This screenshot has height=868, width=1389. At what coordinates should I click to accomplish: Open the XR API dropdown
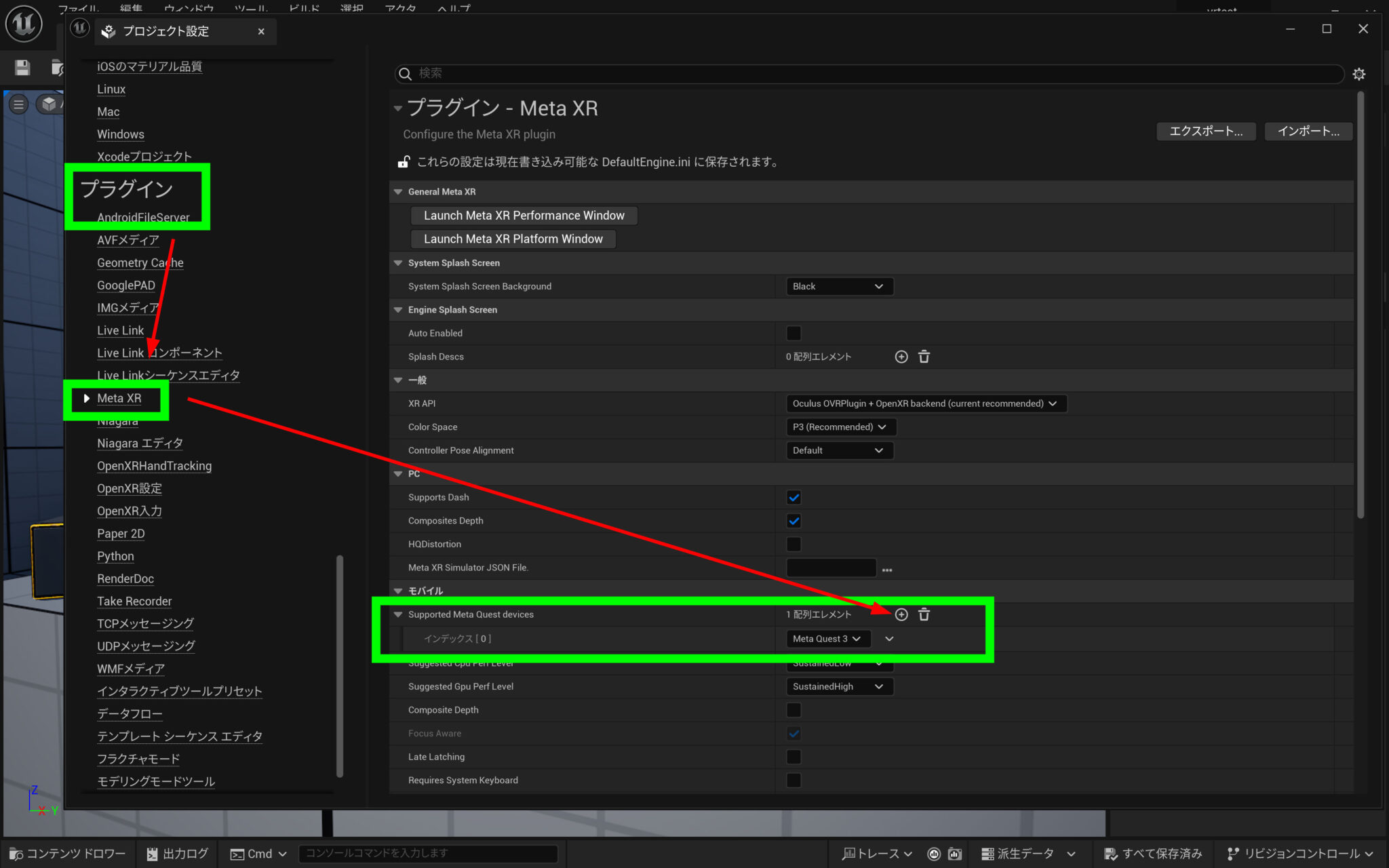[926, 403]
